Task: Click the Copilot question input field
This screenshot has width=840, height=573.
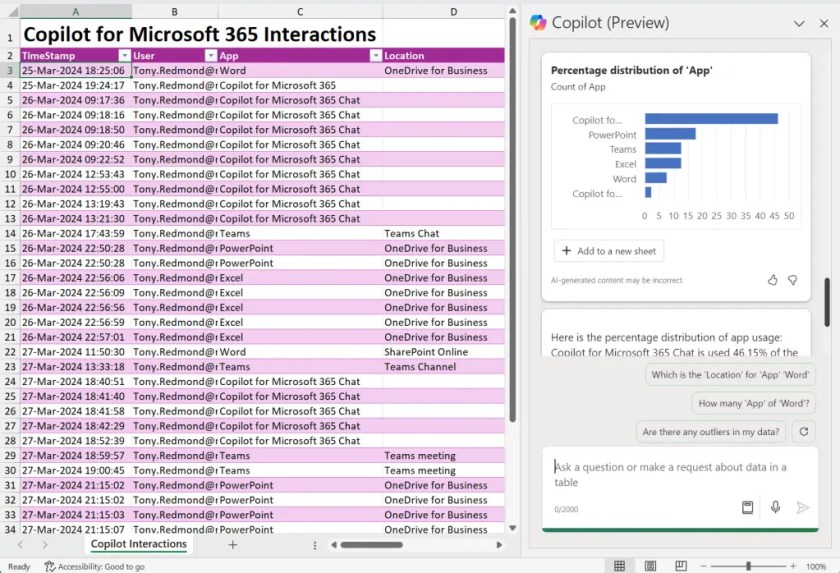Action: point(679,475)
